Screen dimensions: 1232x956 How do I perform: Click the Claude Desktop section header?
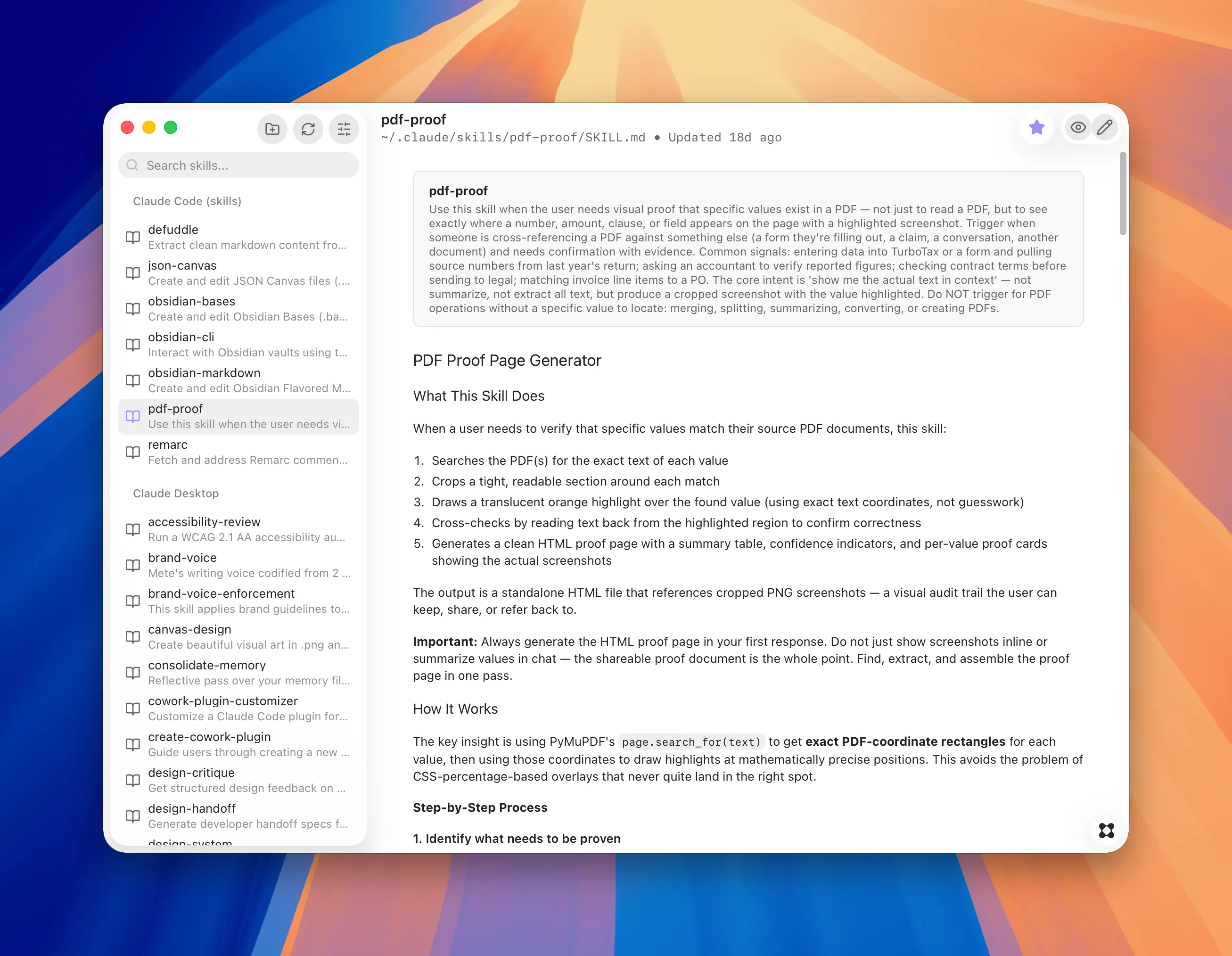click(176, 493)
